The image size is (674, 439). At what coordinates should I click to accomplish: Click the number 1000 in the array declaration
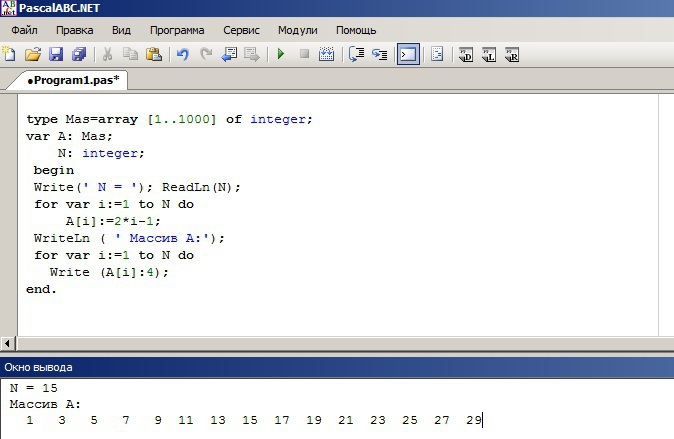[193, 119]
